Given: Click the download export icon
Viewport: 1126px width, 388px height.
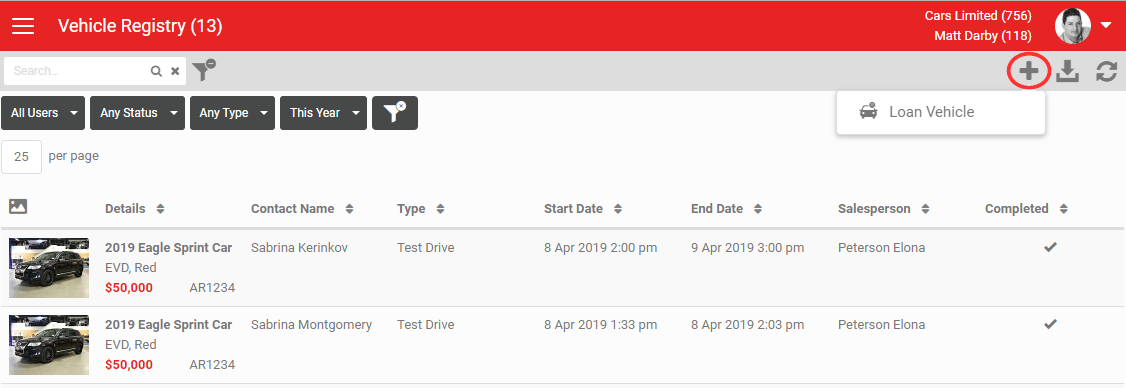Looking at the screenshot, I should 1068,71.
